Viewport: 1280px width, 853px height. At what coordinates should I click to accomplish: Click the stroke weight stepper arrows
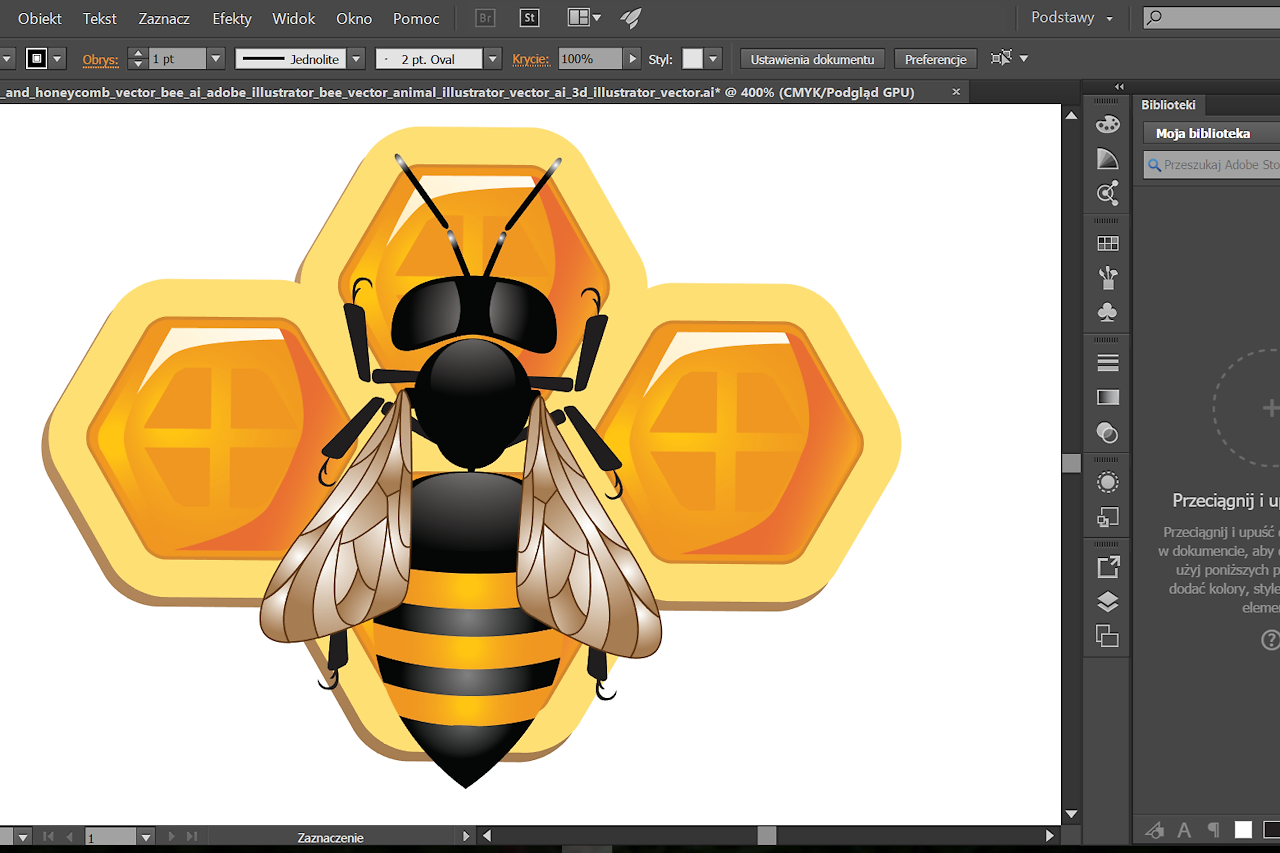138,59
